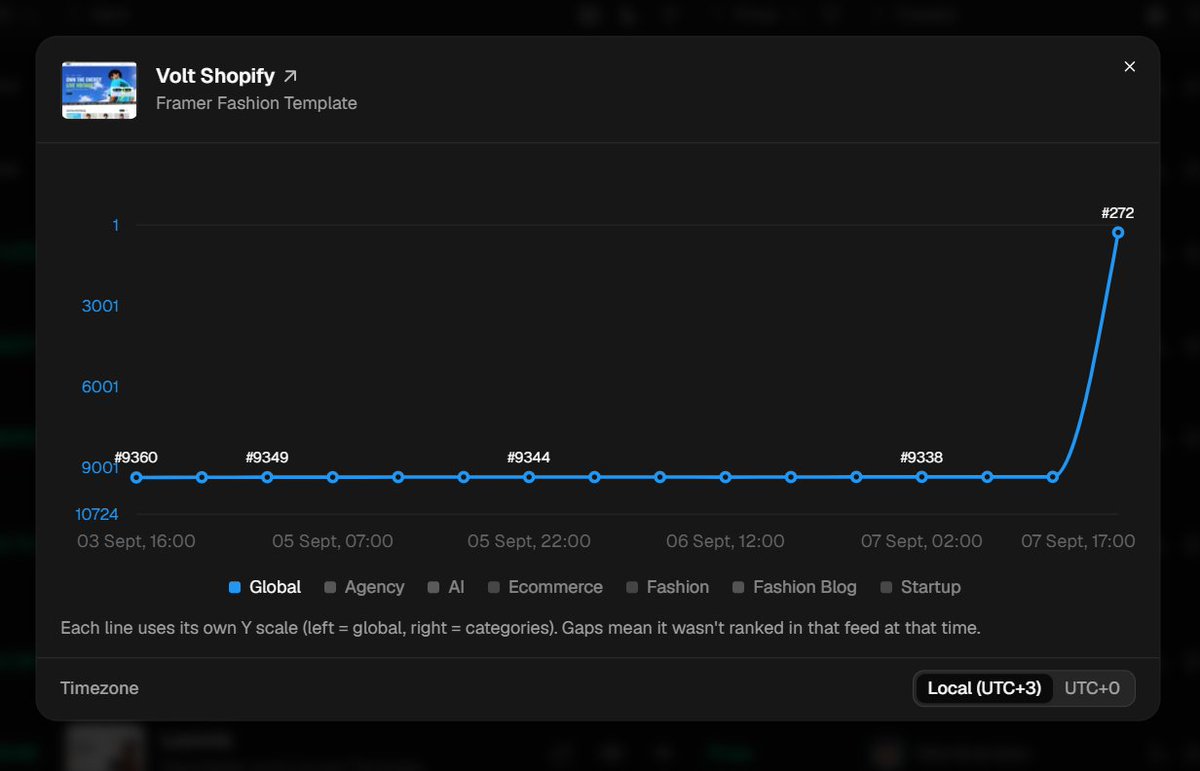Screen dimensions: 1200x771
Task: Click the #272 data point
Action: click(1118, 232)
